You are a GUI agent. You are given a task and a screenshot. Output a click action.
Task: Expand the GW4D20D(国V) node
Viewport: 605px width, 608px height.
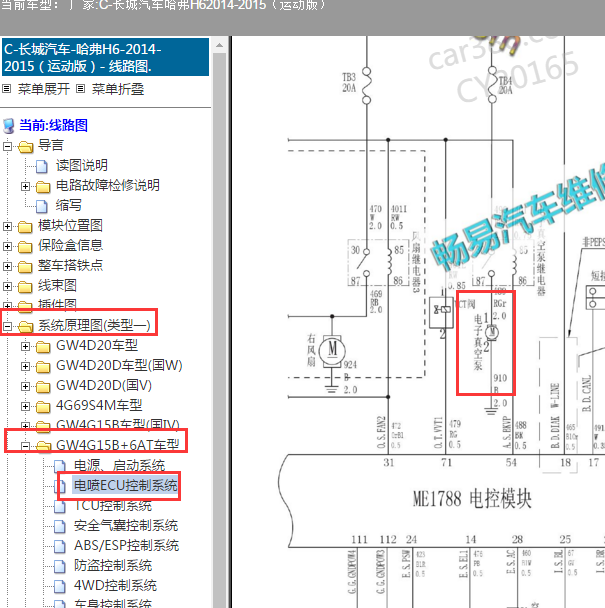tap(25, 386)
